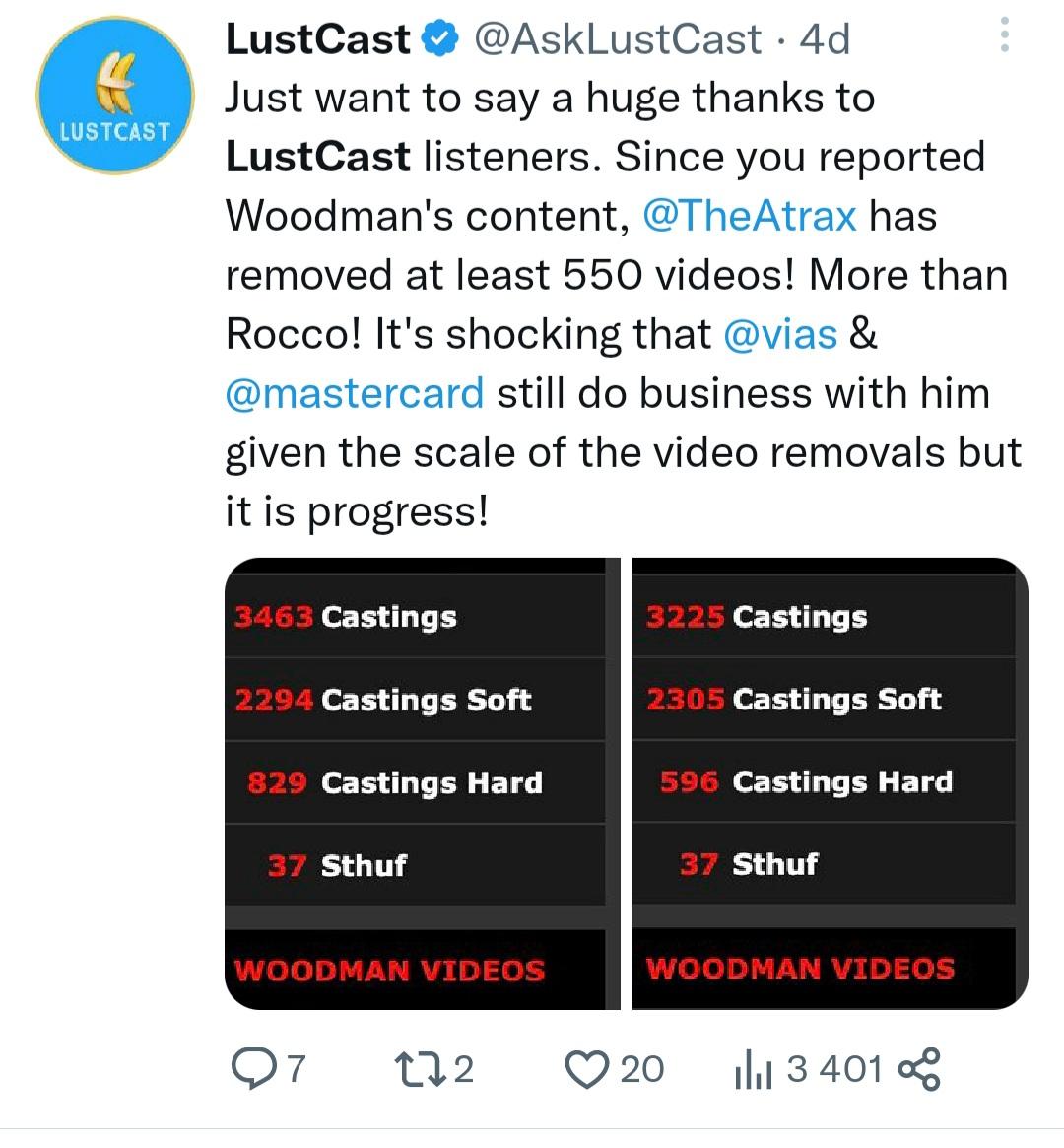Follow the @mastercard mention link
This screenshot has height=1148, width=1064.
(355, 393)
